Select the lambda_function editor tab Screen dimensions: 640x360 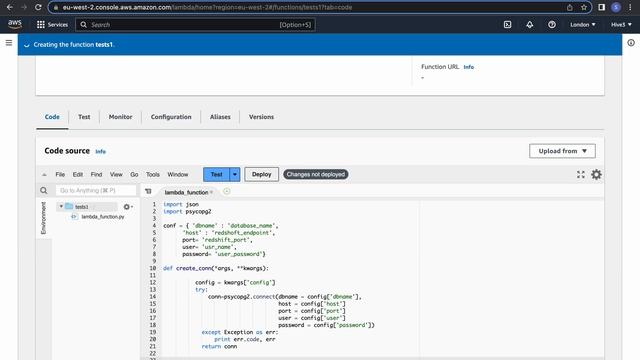click(x=187, y=192)
